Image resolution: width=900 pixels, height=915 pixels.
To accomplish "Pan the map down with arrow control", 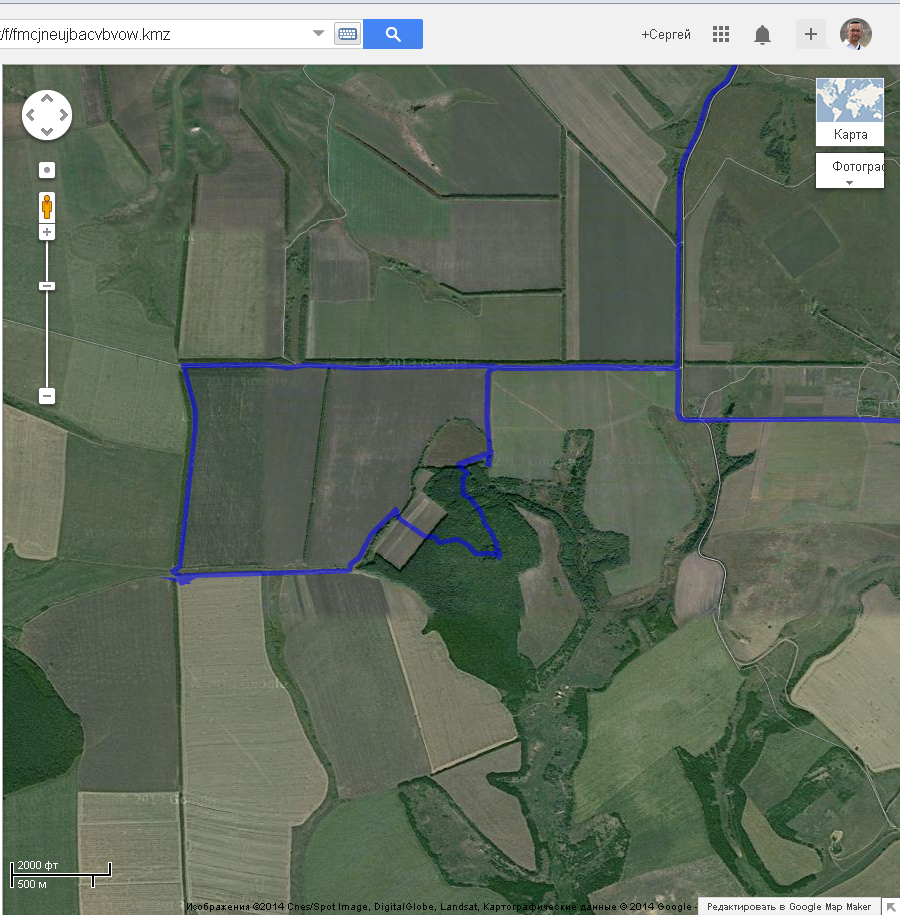I will click(47, 132).
